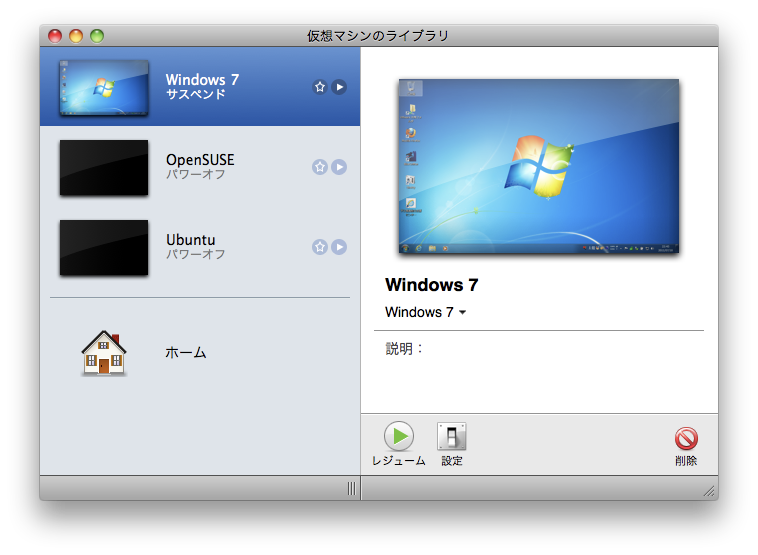The width and height of the screenshot is (758, 555).
Task: Toggle favorite star for Windows 7
Action: (320, 87)
